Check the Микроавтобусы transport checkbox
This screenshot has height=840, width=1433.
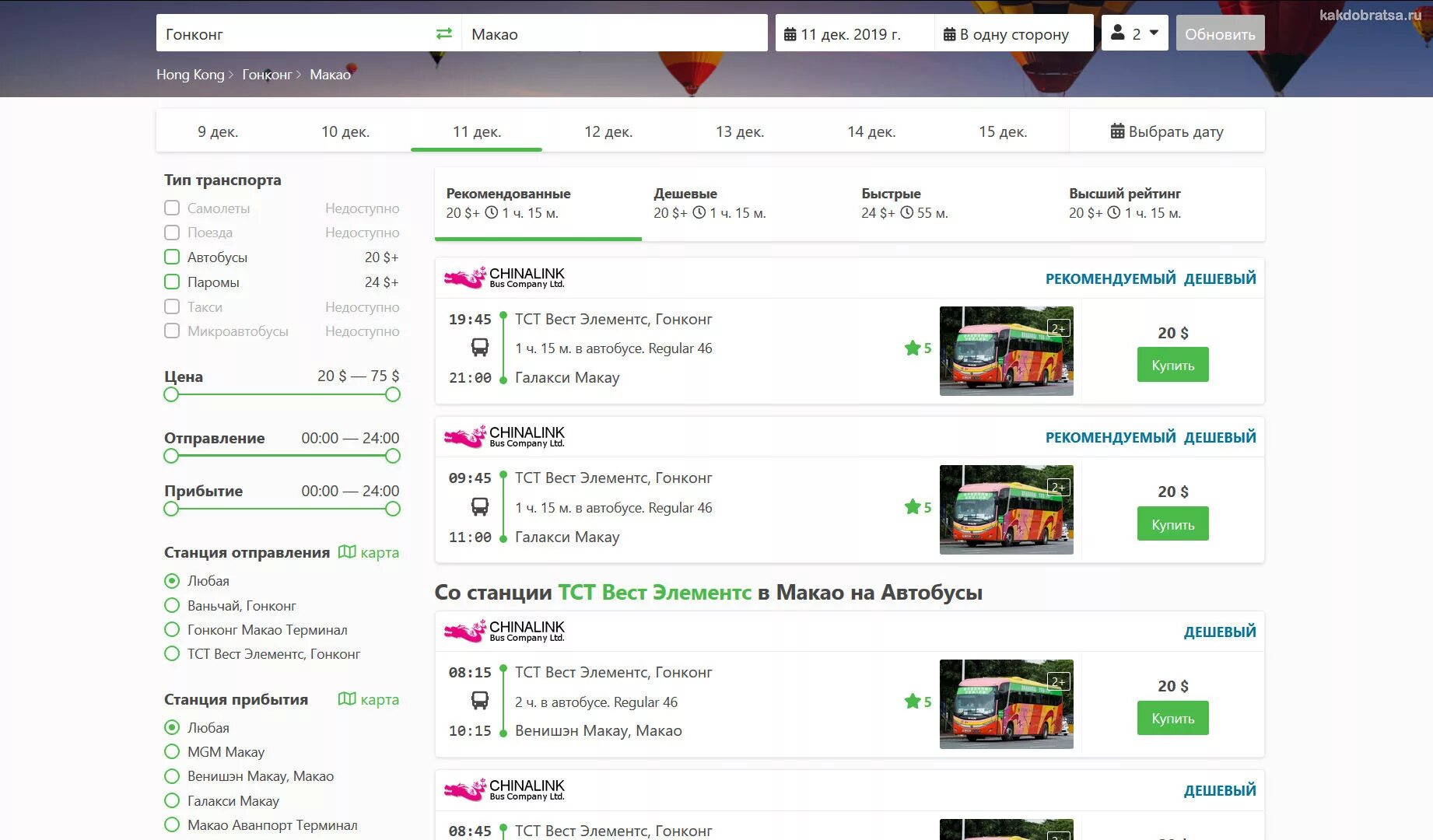[172, 331]
